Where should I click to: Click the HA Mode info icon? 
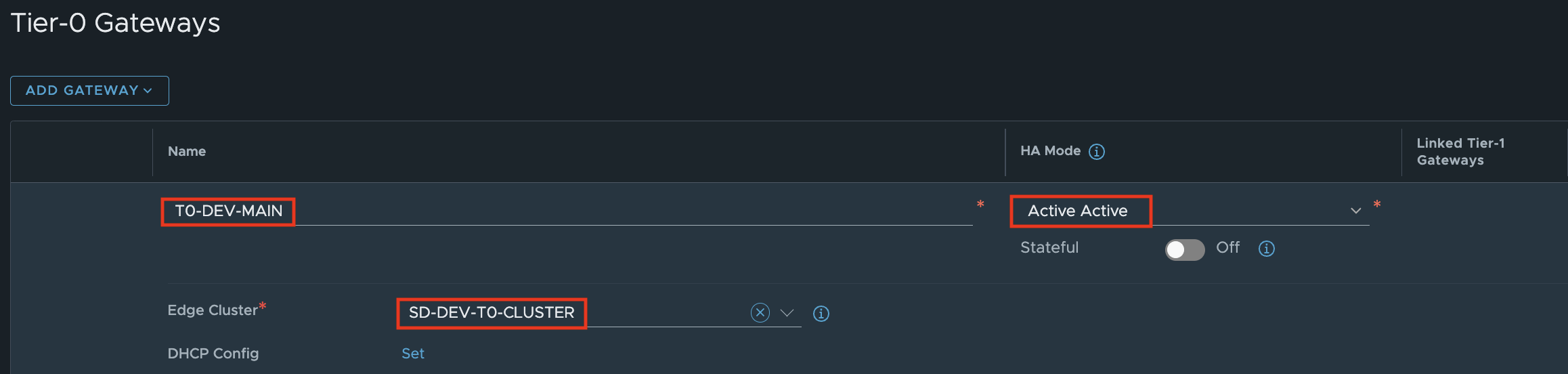tap(1096, 152)
